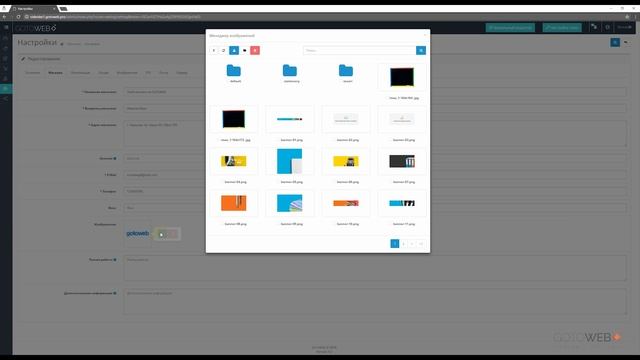The image size is (640, 360).
Task: Click the GOTOWEB logo in admin header
Action: click(x=36, y=28)
